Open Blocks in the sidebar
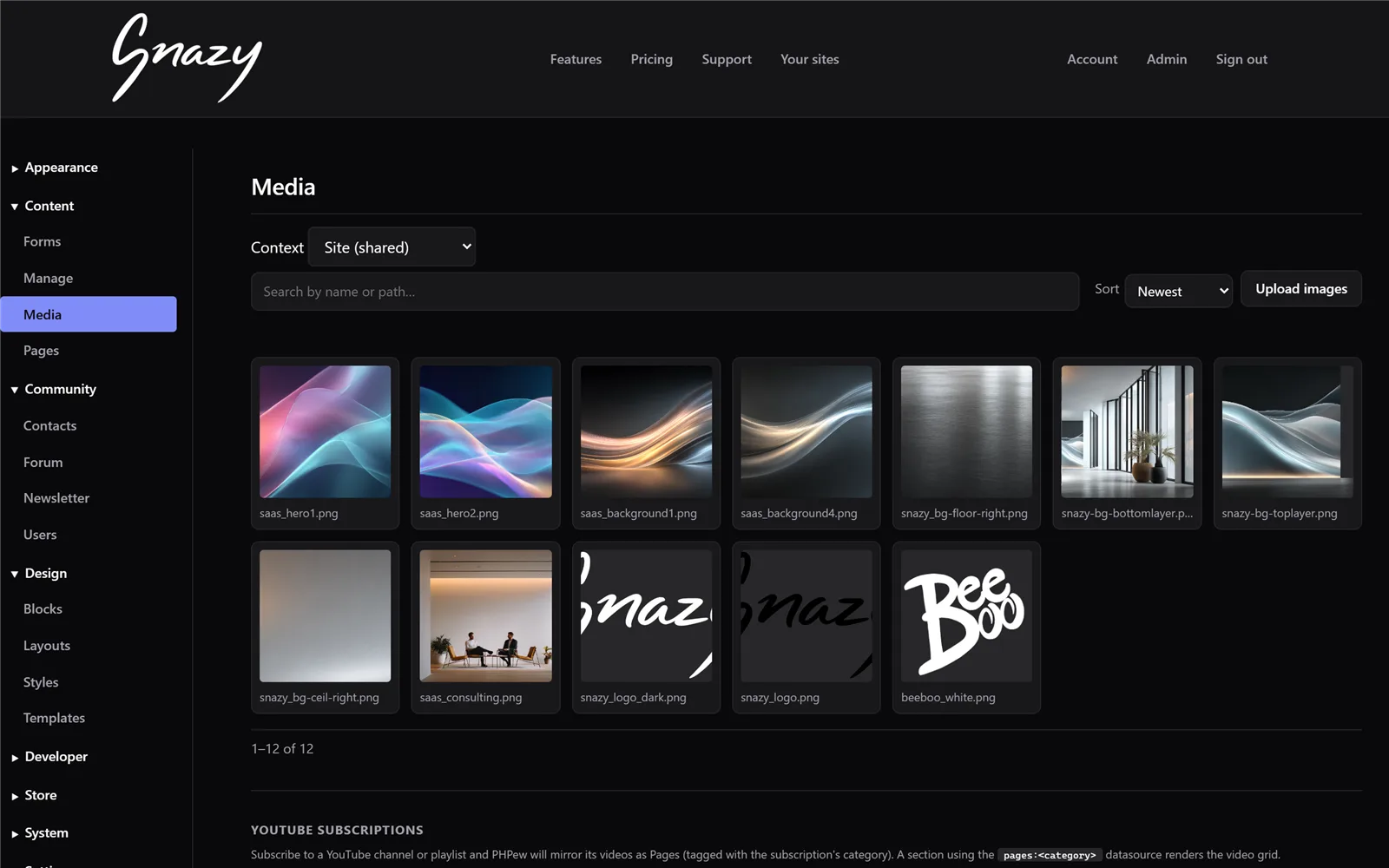Screen dimensions: 1389x868 89,609
